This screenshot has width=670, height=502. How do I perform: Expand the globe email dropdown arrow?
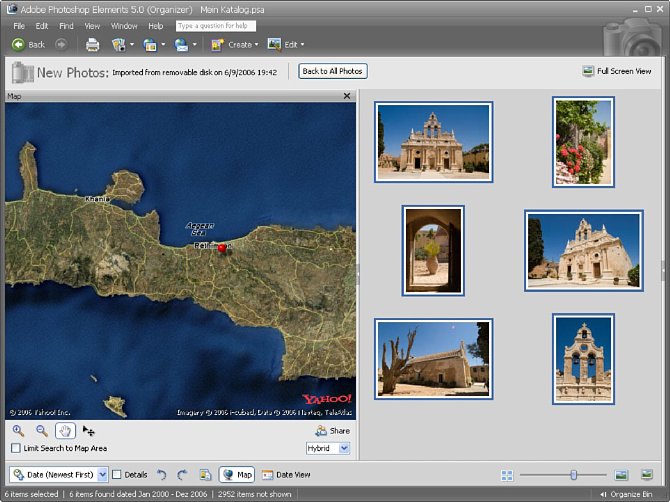[194, 44]
